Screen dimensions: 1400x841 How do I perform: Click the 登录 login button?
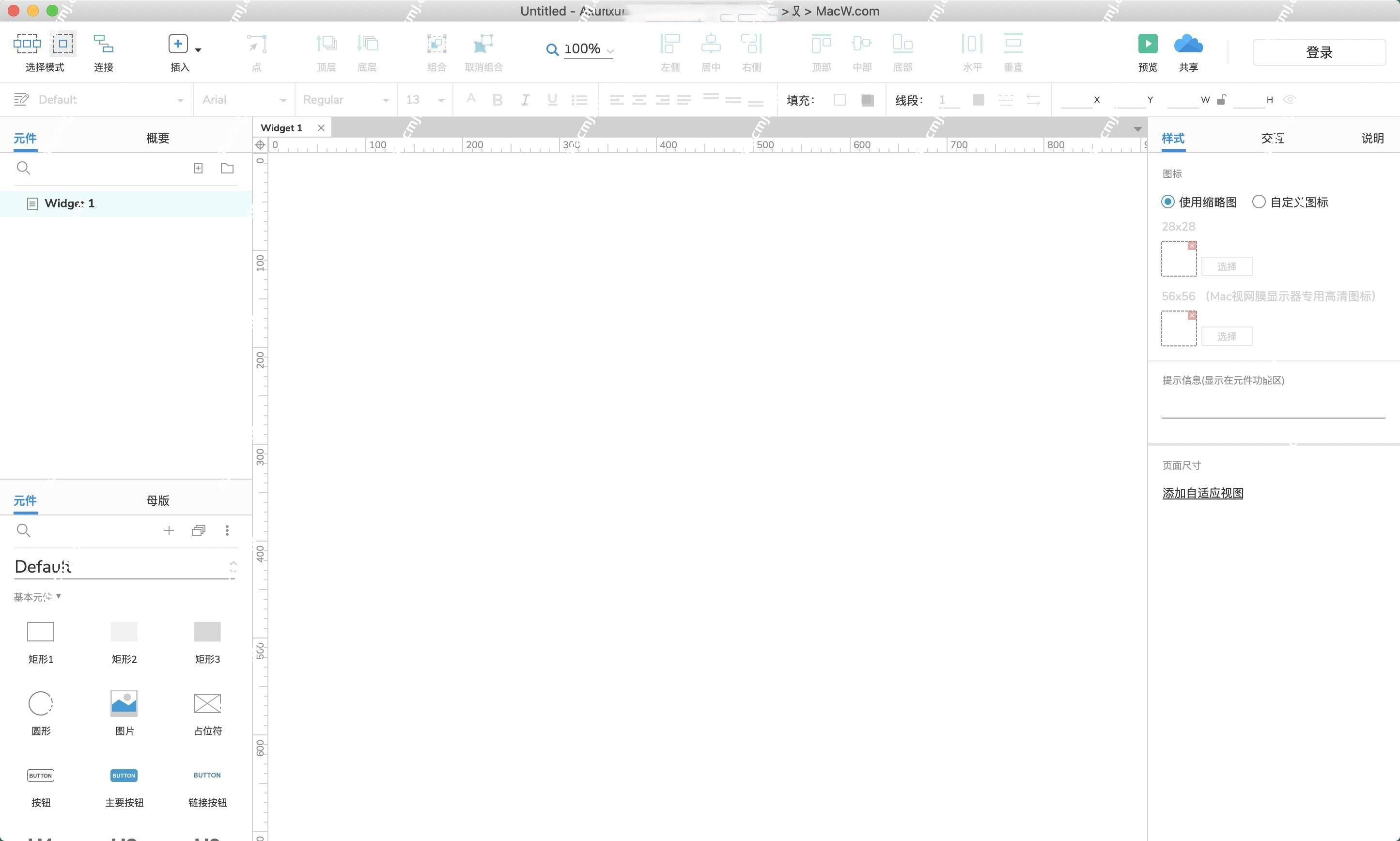[1319, 52]
